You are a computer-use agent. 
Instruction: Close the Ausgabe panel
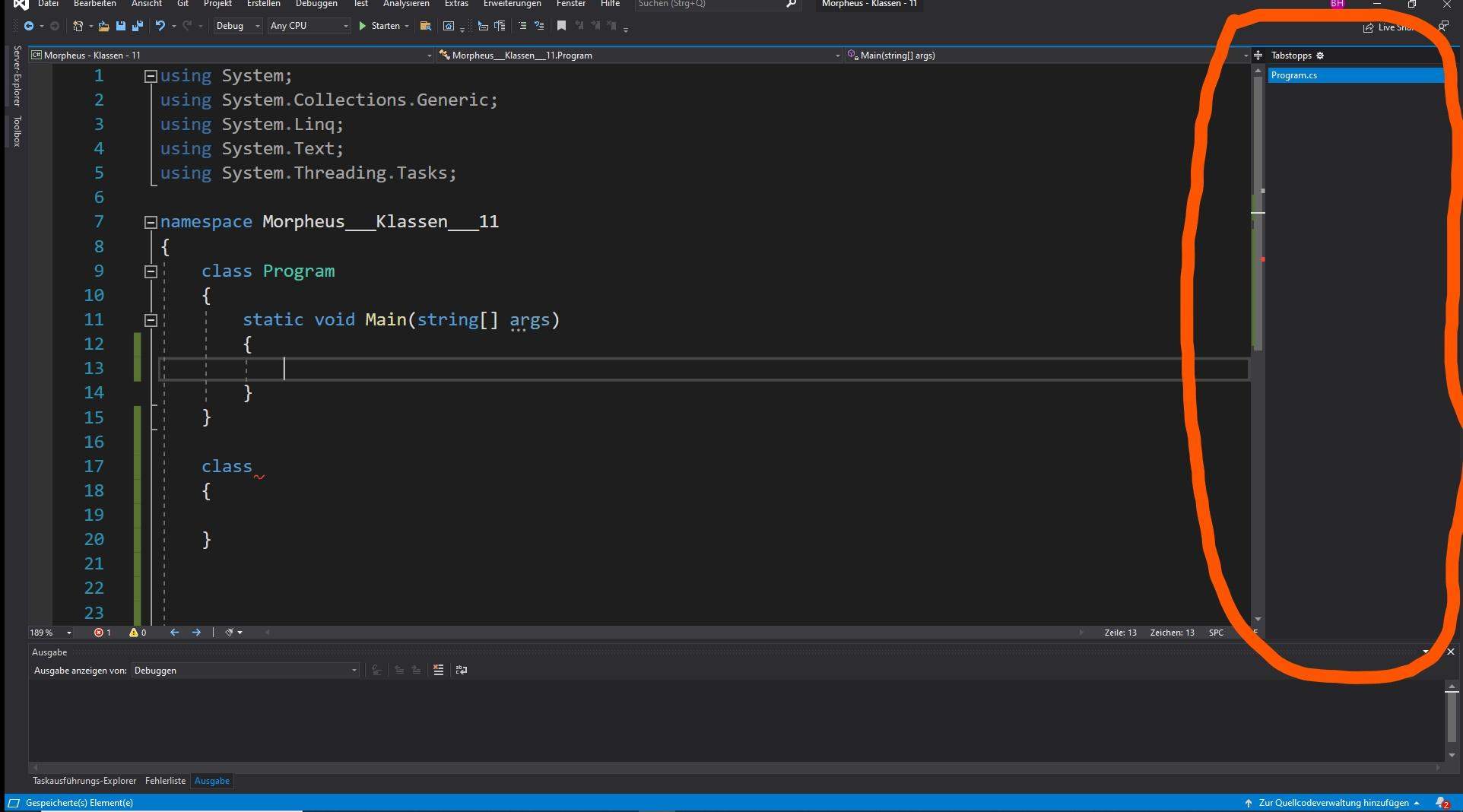1450,652
